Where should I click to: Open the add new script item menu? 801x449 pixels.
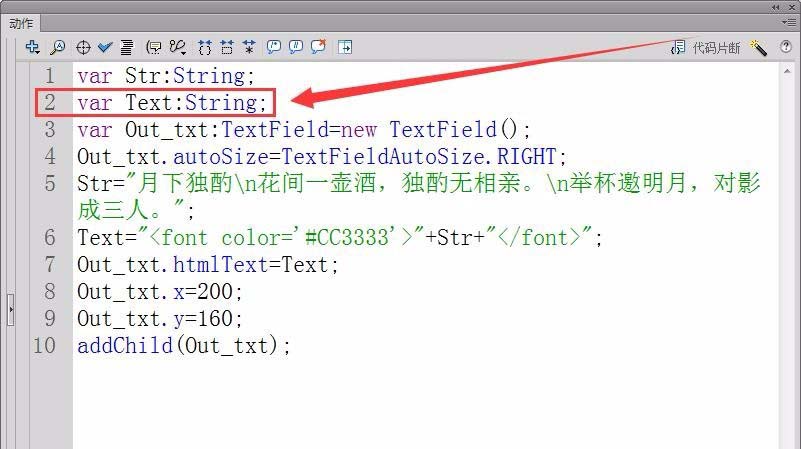[32, 47]
